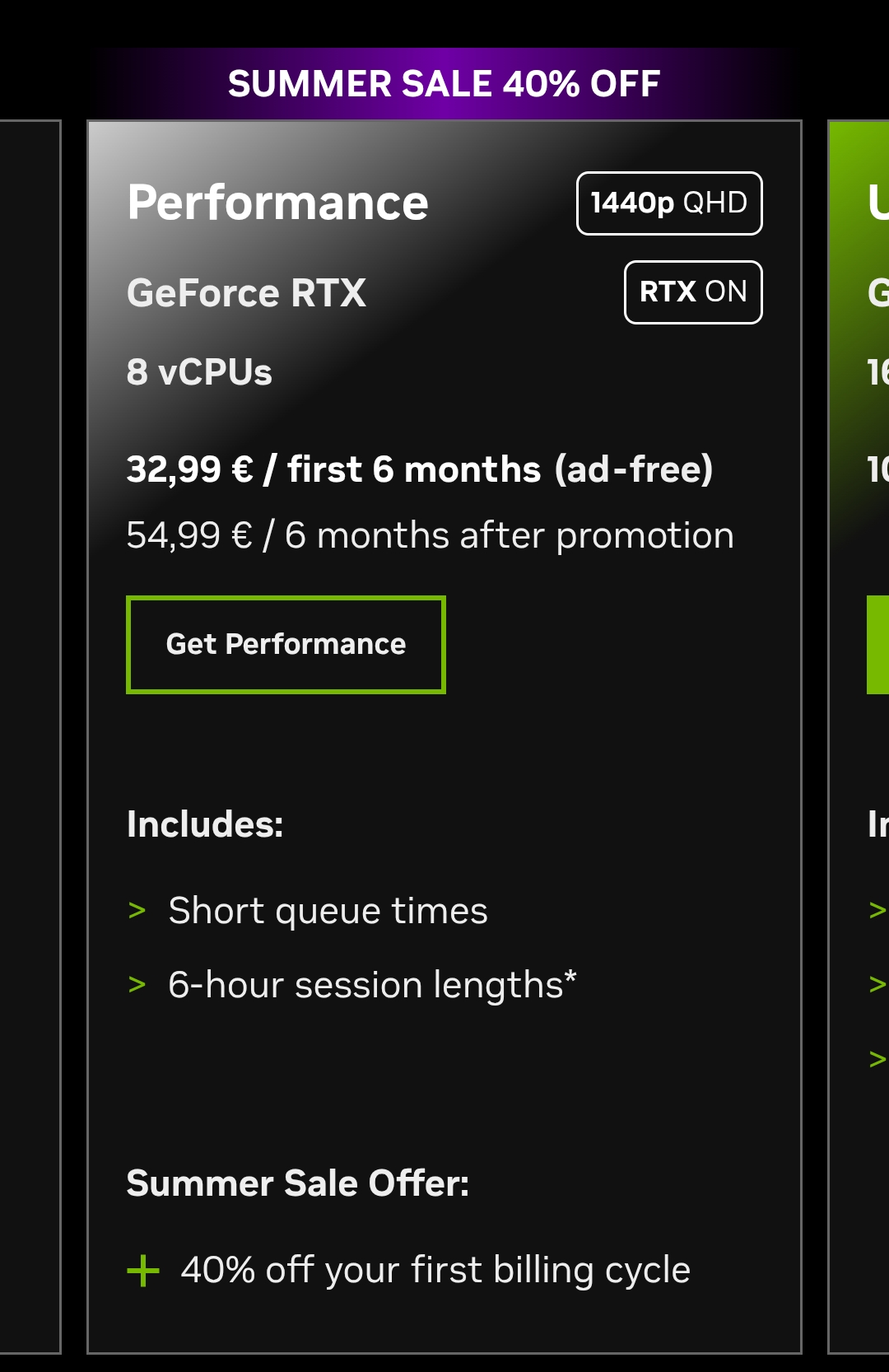Click the 6-hour session lengths feature text
889x1372 pixels.
pos(372,985)
